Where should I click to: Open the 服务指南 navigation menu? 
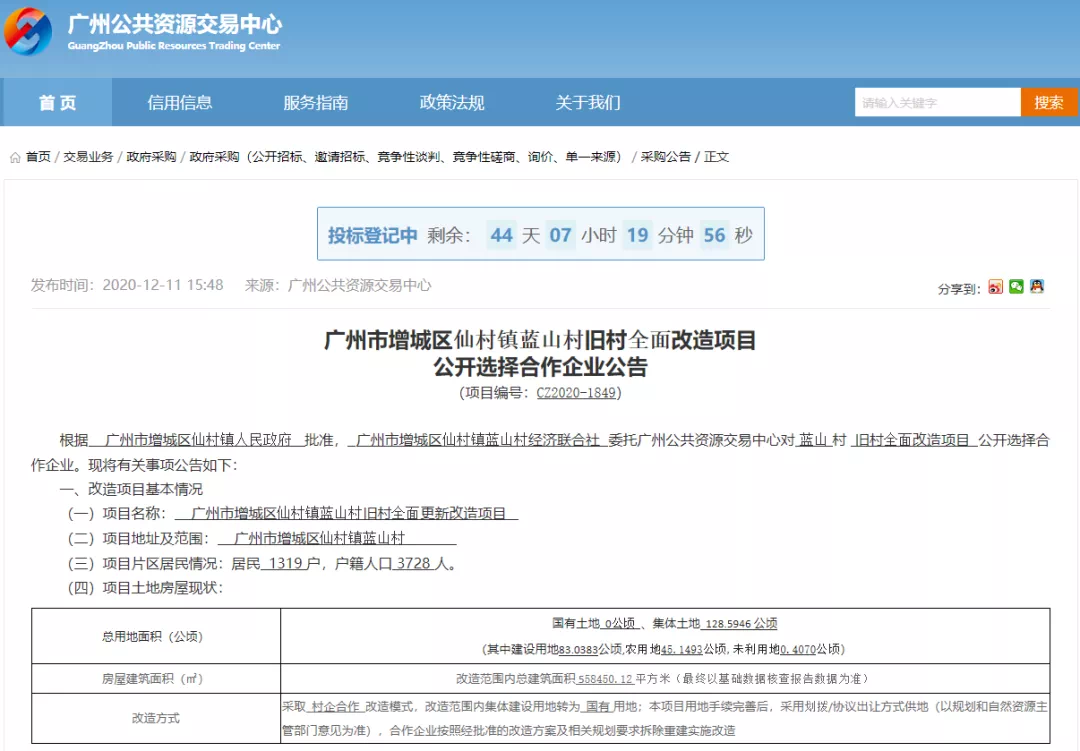tap(316, 102)
